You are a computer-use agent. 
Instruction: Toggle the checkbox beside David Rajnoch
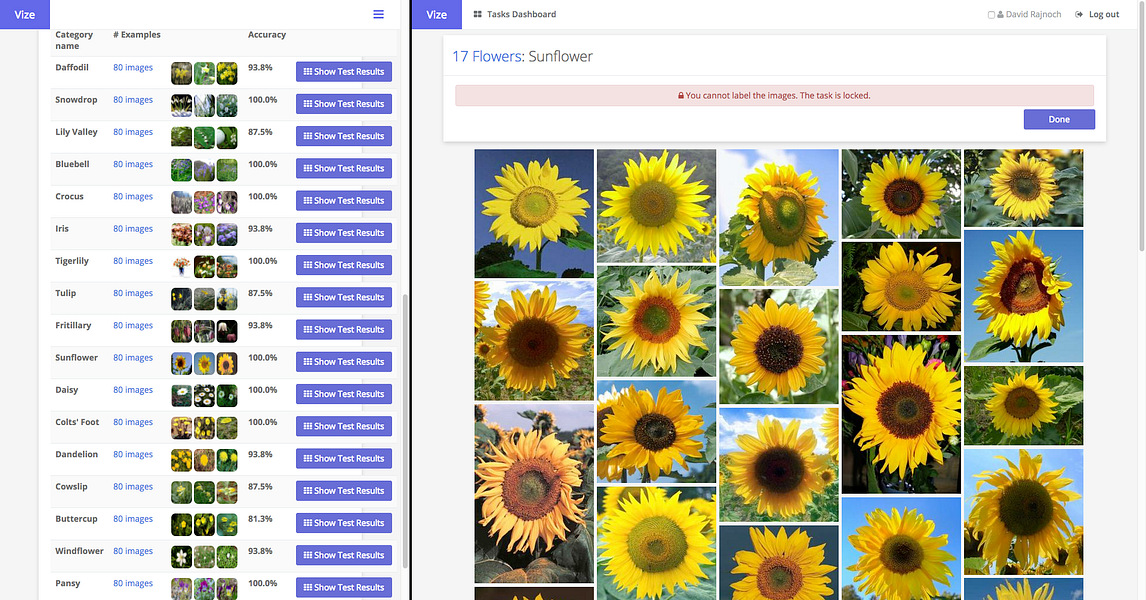[x=991, y=15]
